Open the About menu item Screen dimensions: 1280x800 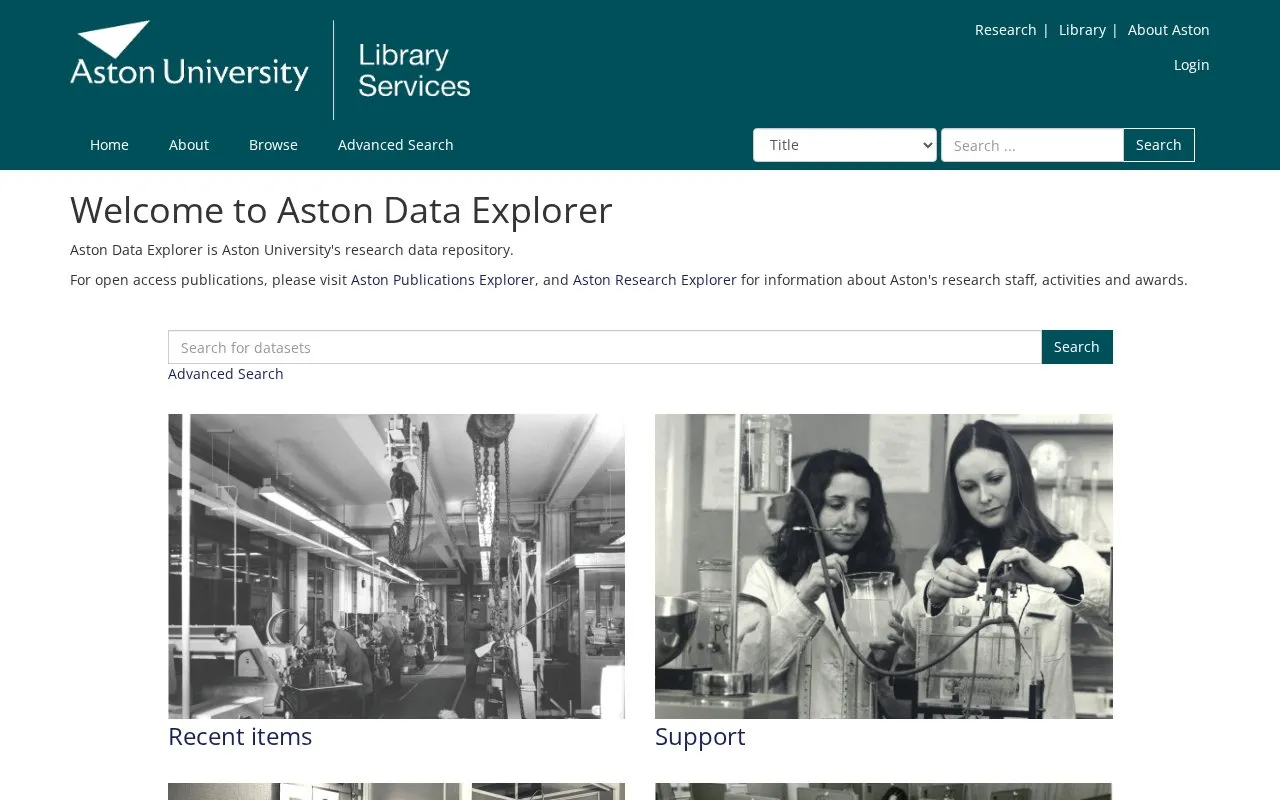click(x=189, y=145)
